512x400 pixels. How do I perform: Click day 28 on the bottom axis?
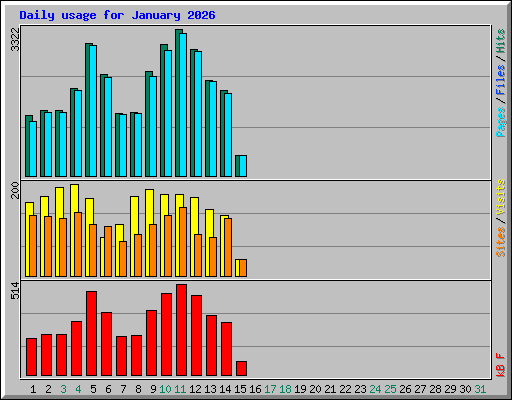(435, 389)
